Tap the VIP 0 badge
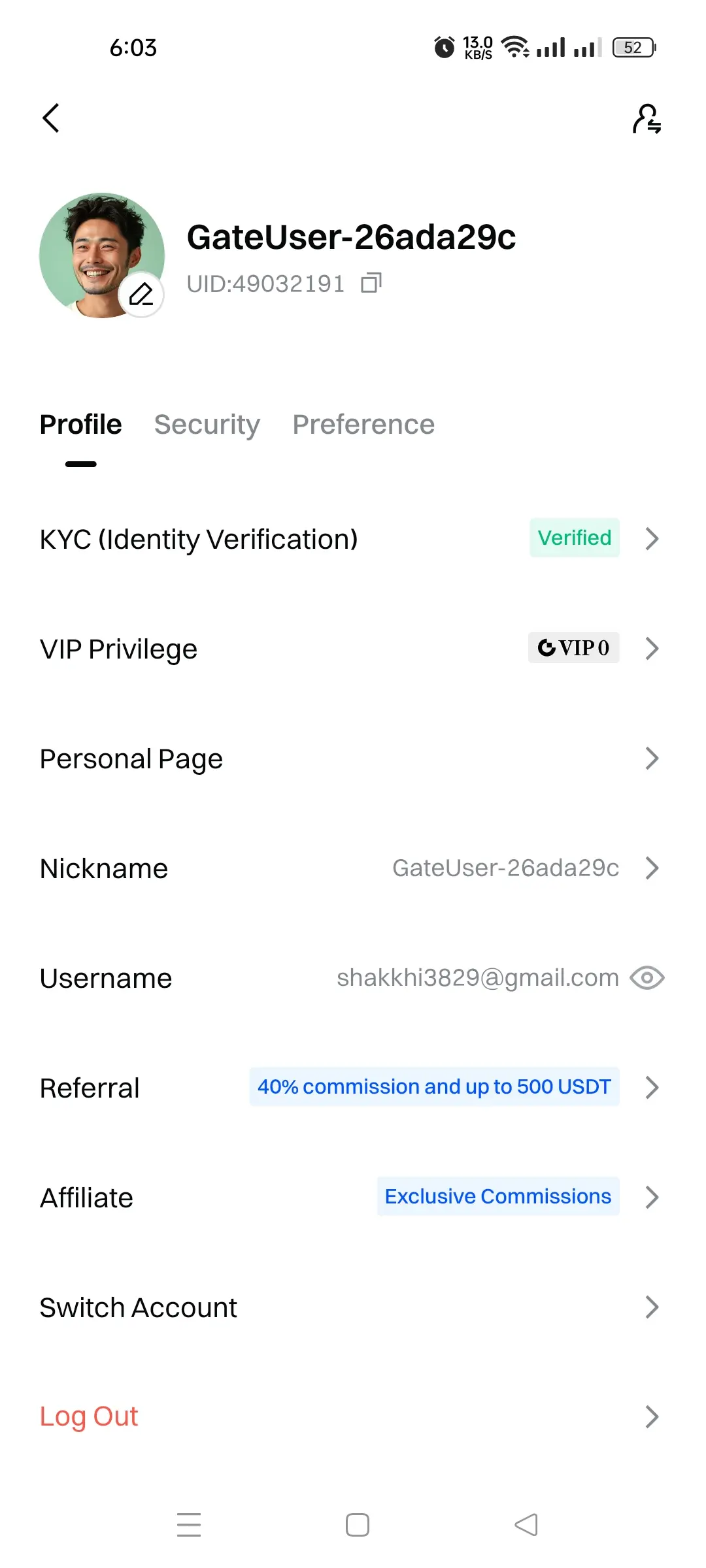706x1568 pixels. click(574, 647)
